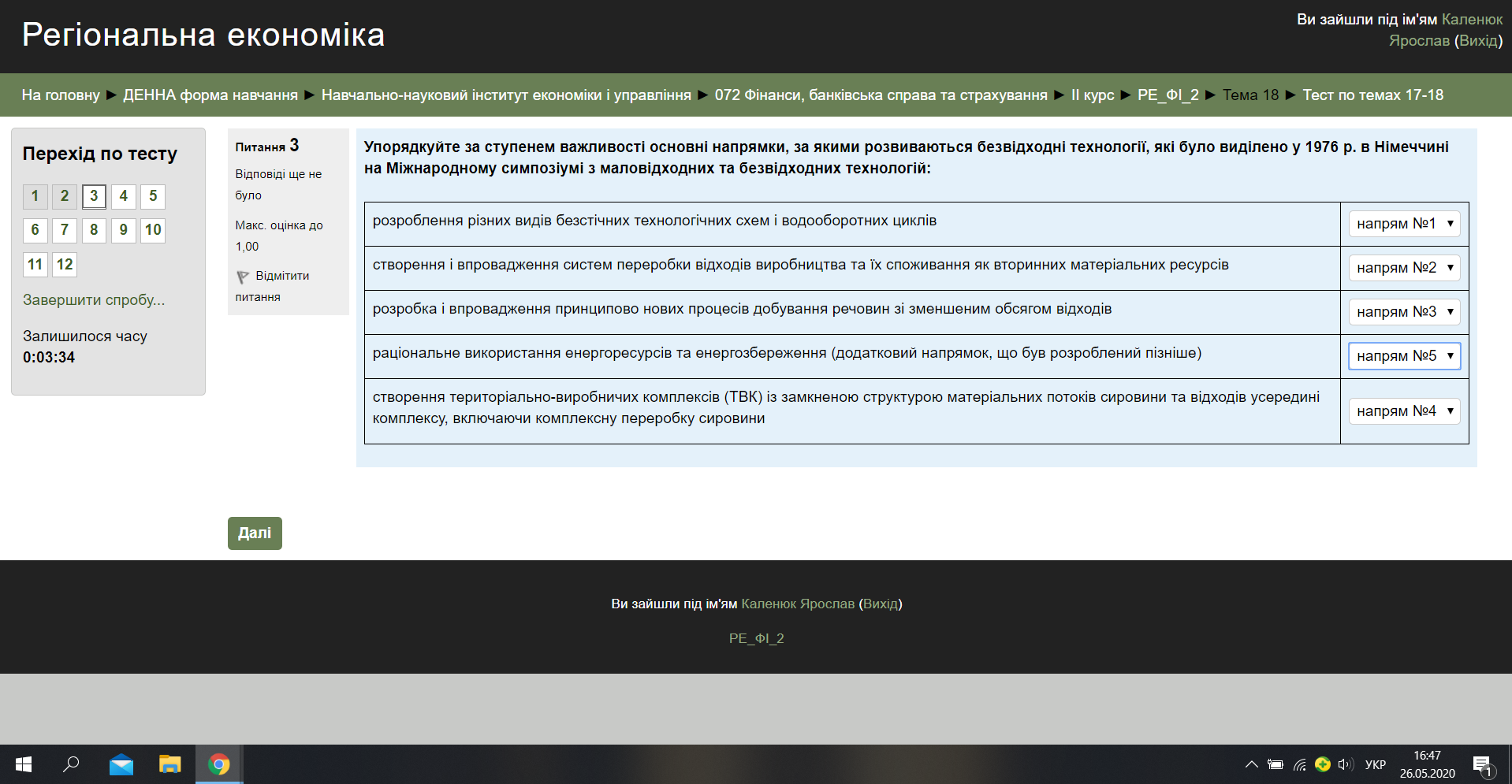
Task: Open the Mail app from the taskbar
Action: 121,764
